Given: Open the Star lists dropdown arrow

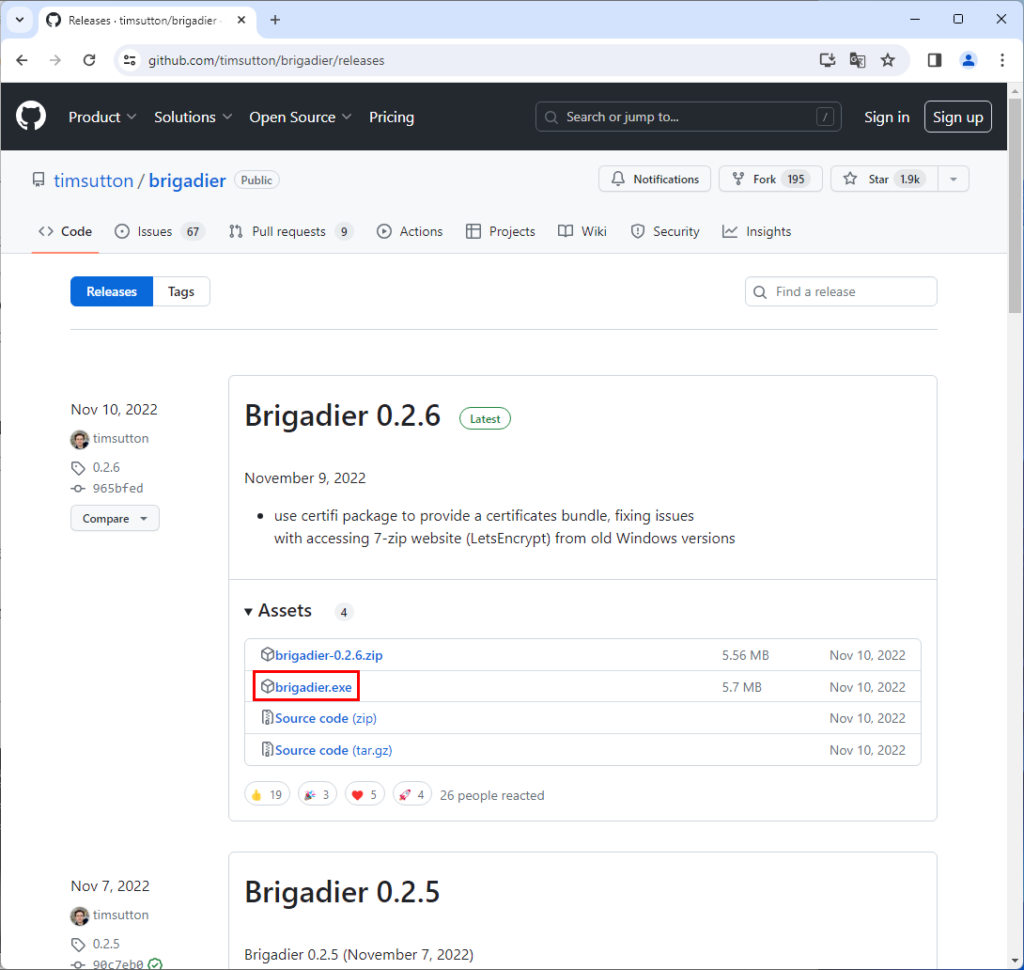Looking at the screenshot, I should tap(954, 179).
